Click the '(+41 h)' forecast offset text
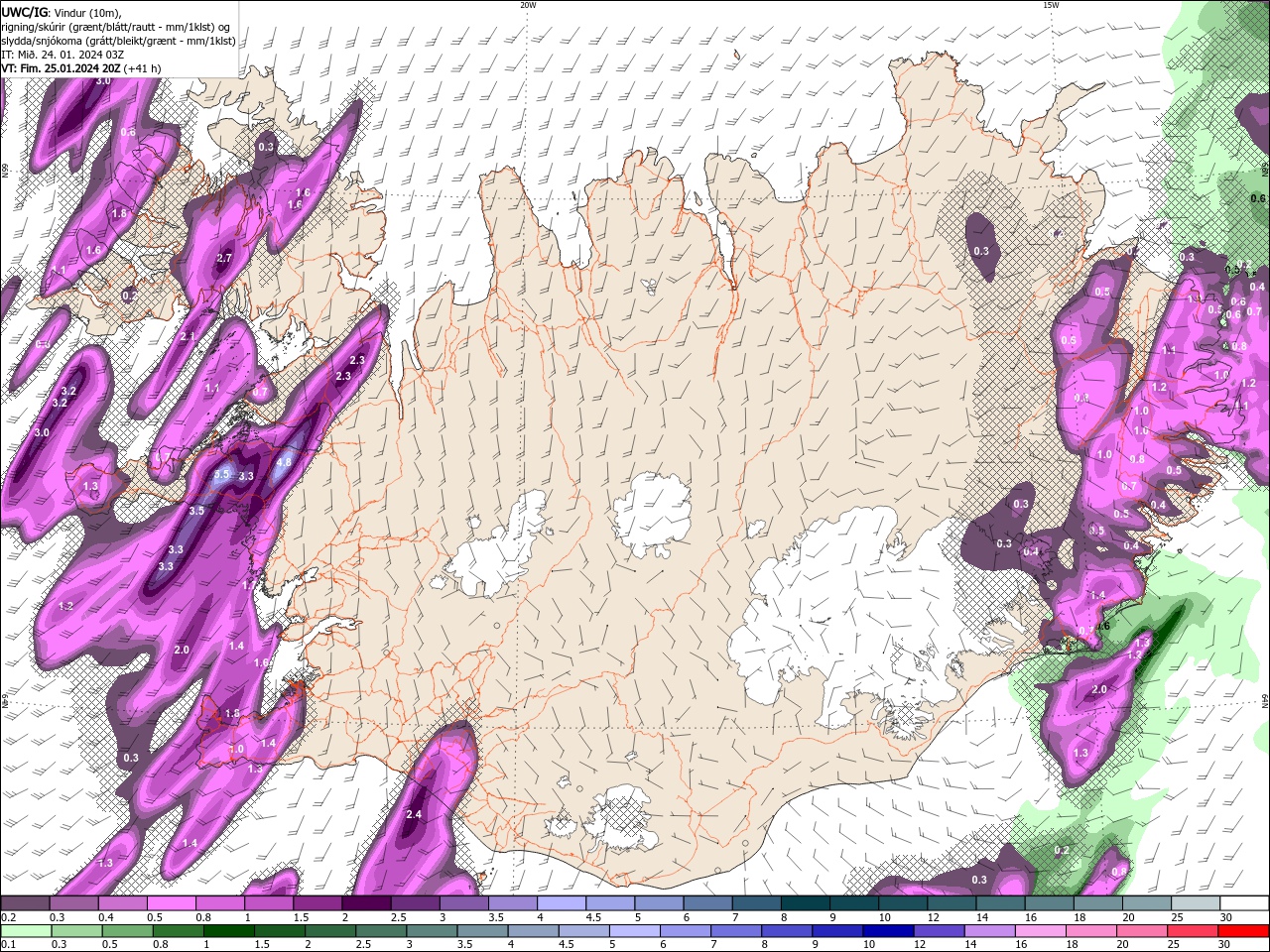 point(144,68)
